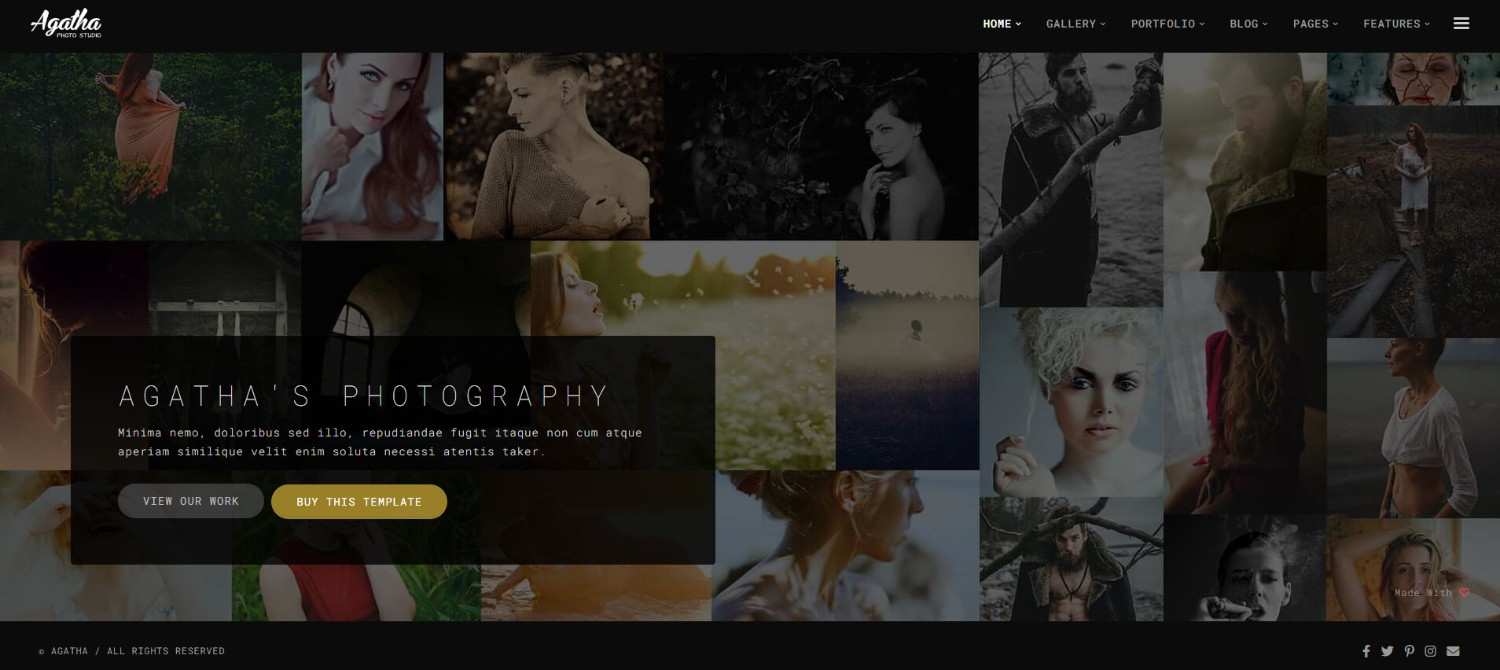Open the Facebook page via footer icon

tap(1366, 650)
